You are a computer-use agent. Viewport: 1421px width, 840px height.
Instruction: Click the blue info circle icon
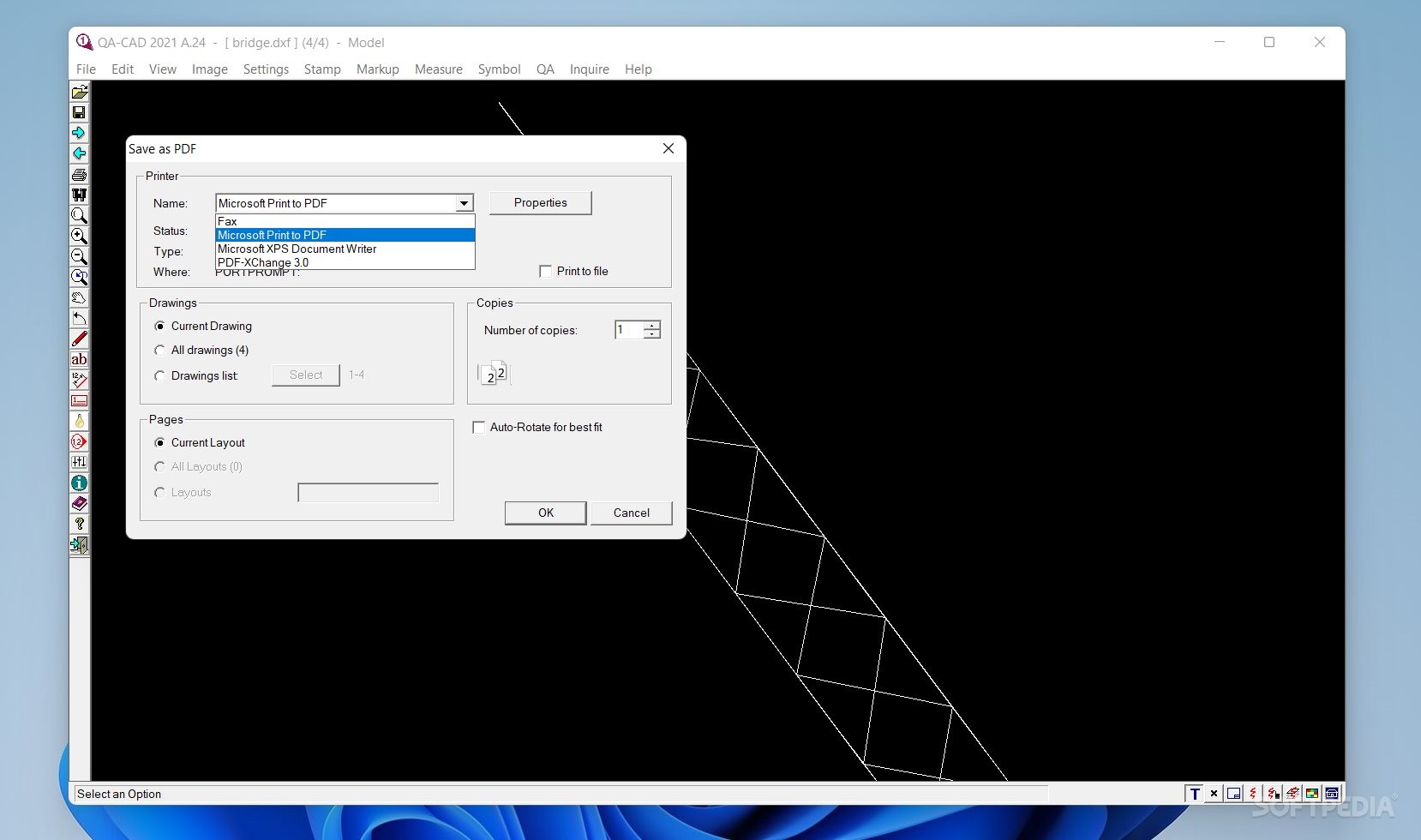[x=79, y=483]
